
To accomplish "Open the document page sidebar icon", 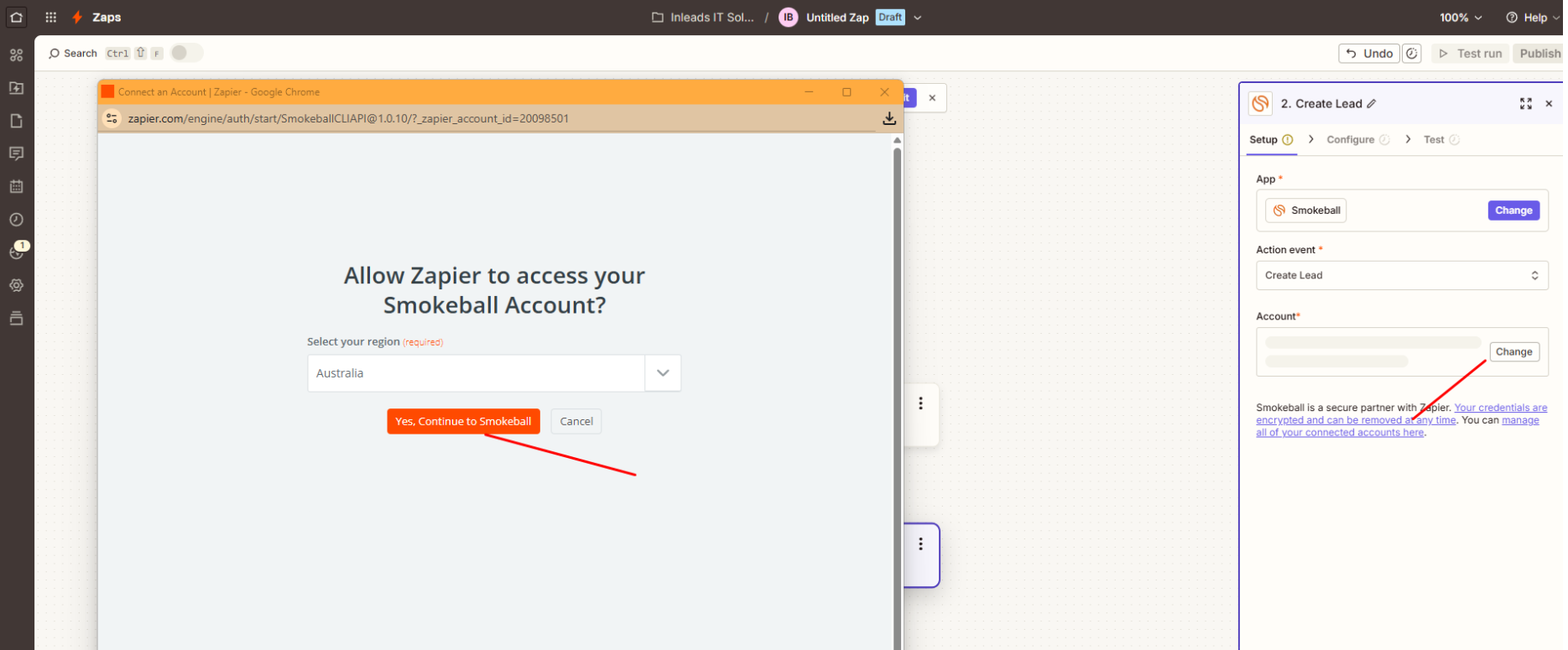I will coord(16,121).
